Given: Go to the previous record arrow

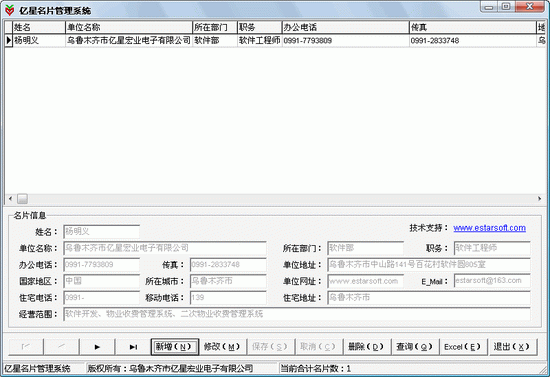Looking at the screenshot, I should click(x=62, y=347).
